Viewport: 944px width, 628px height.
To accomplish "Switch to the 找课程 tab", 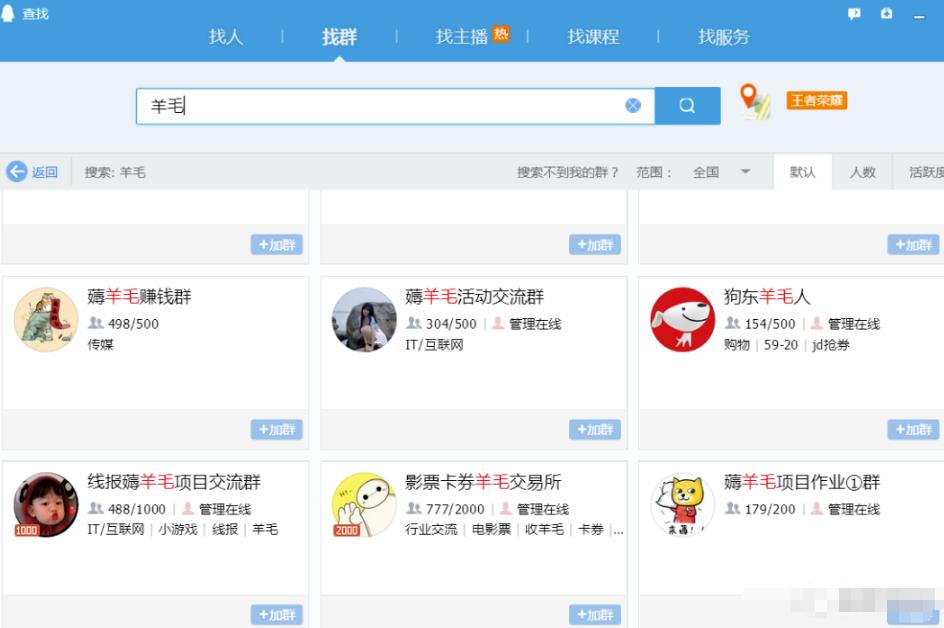I will pos(592,37).
